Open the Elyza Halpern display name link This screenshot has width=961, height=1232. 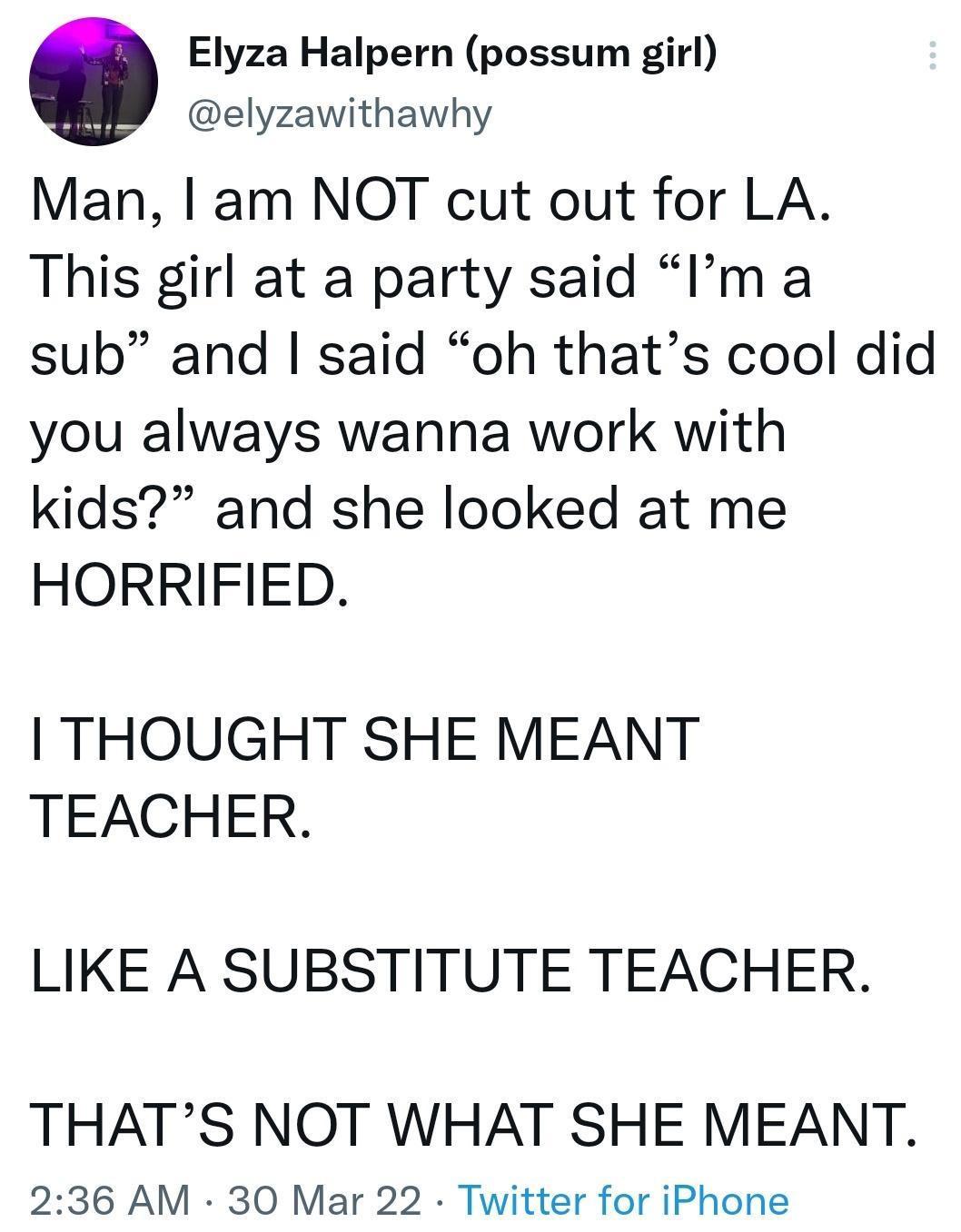[322, 55]
